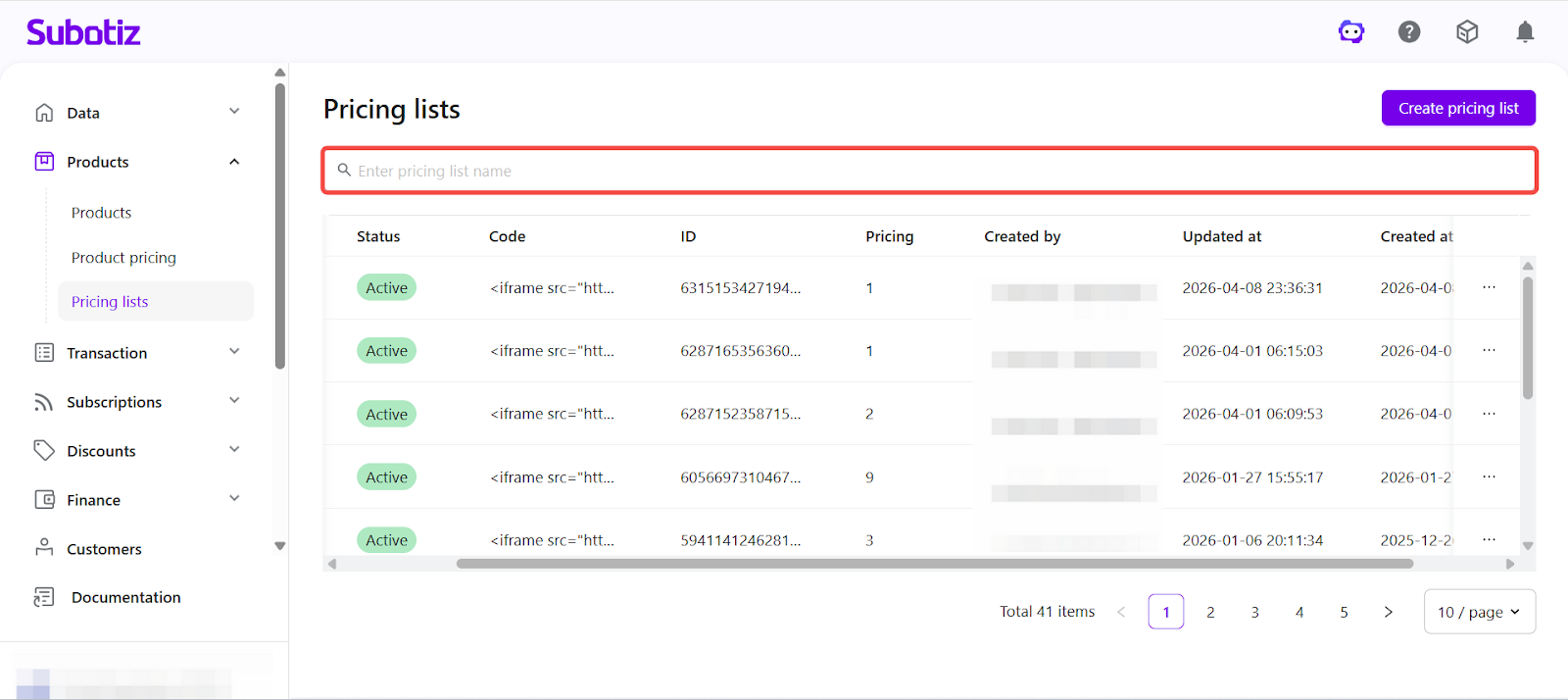Click the Subotiz logo

click(x=83, y=32)
